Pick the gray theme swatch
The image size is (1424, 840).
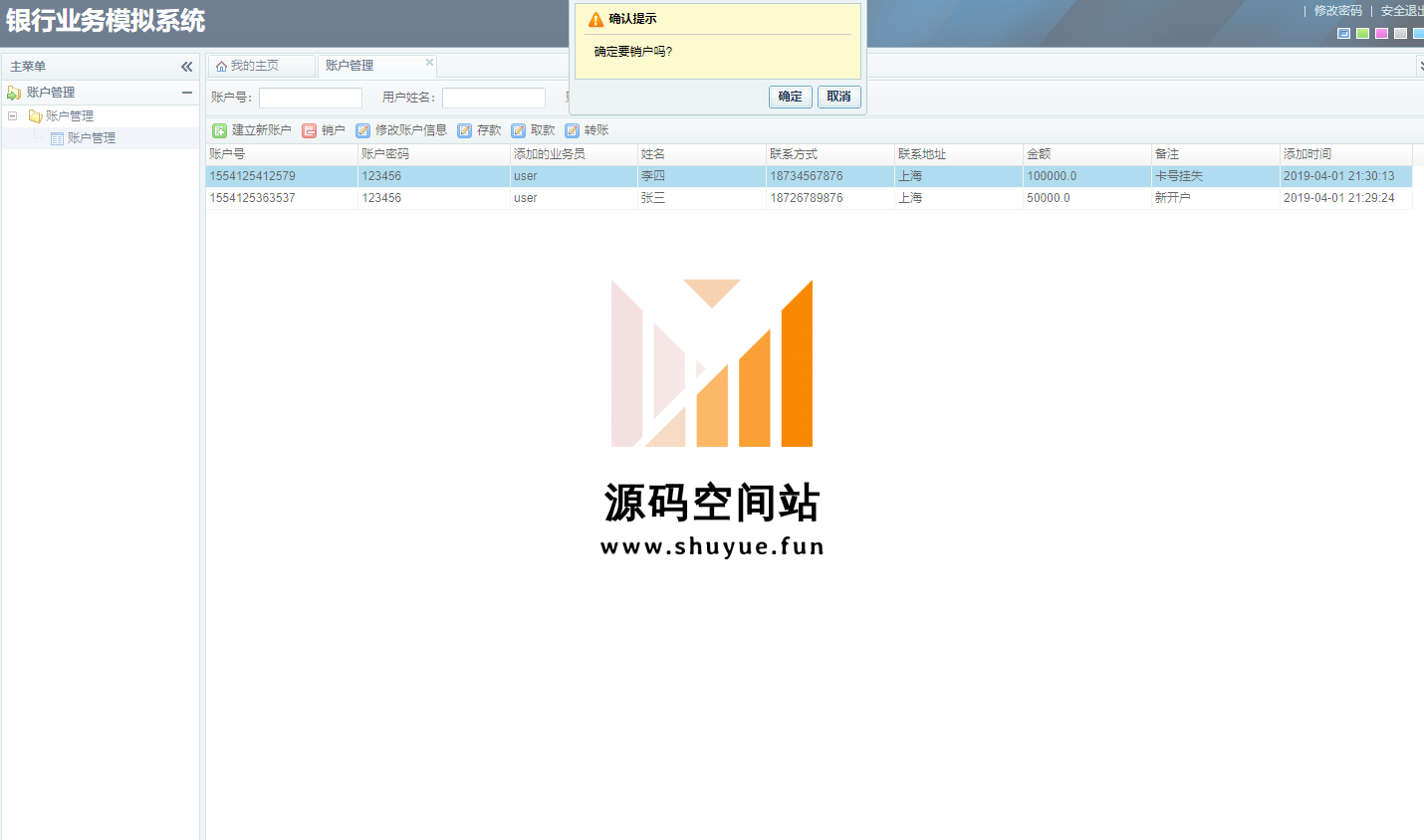(1401, 34)
